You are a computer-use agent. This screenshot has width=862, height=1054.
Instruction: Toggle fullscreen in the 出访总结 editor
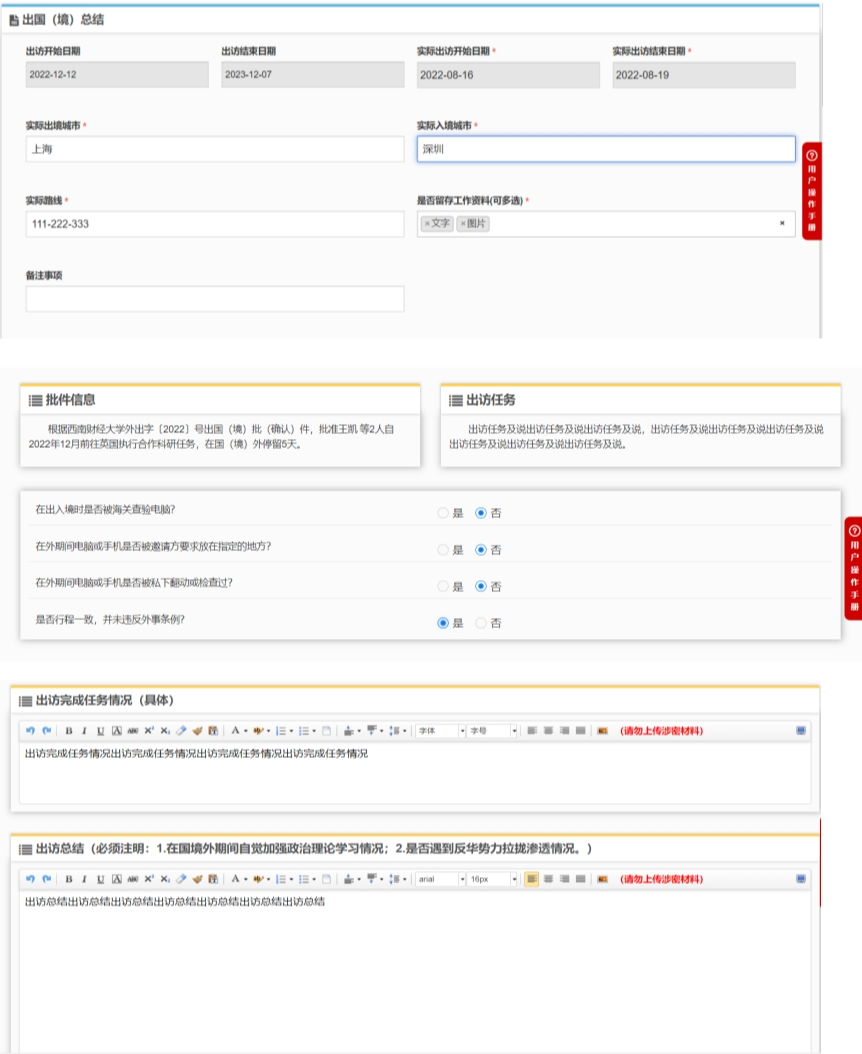point(801,879)
